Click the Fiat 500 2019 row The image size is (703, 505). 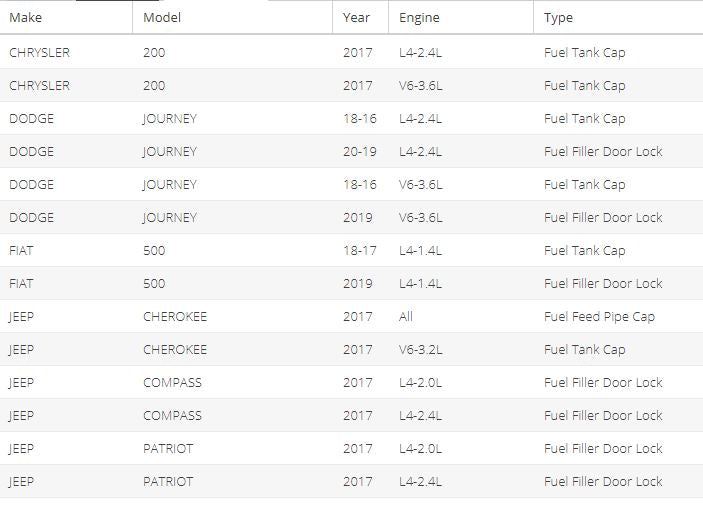pos(352,283)
